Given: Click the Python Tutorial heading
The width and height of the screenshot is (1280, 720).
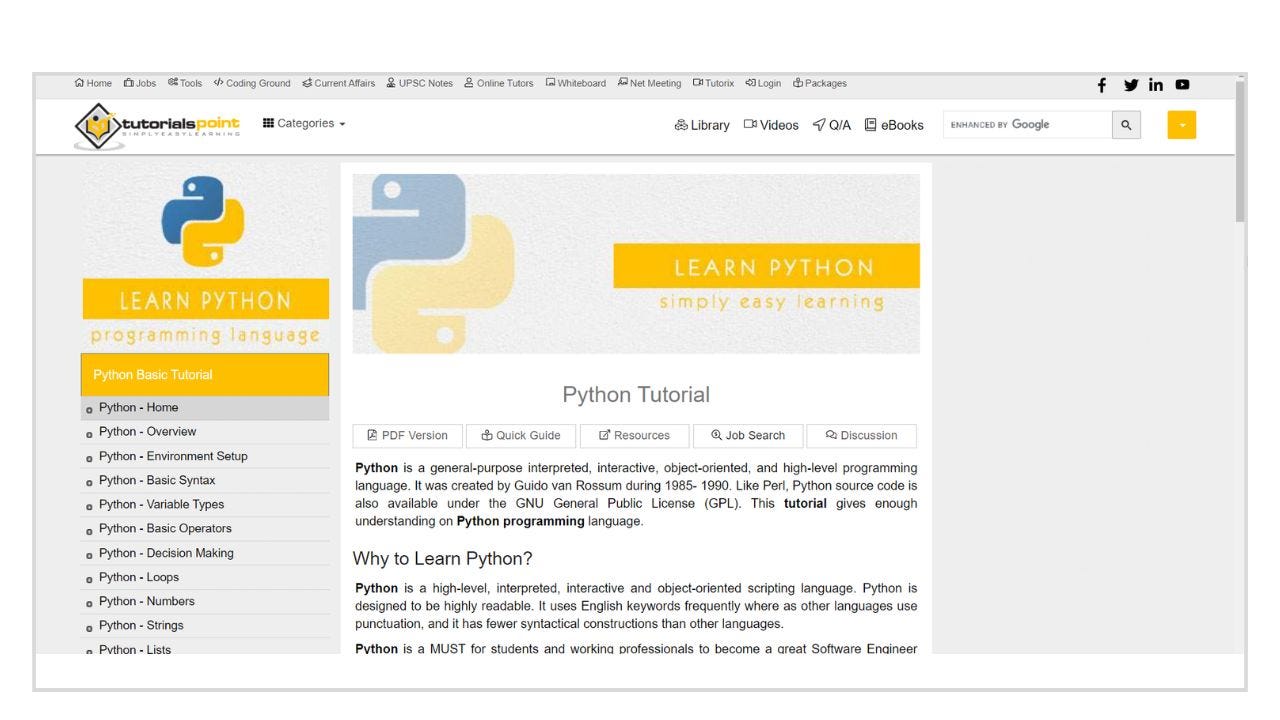Looking at the screenshot, I should click(636, 395).
